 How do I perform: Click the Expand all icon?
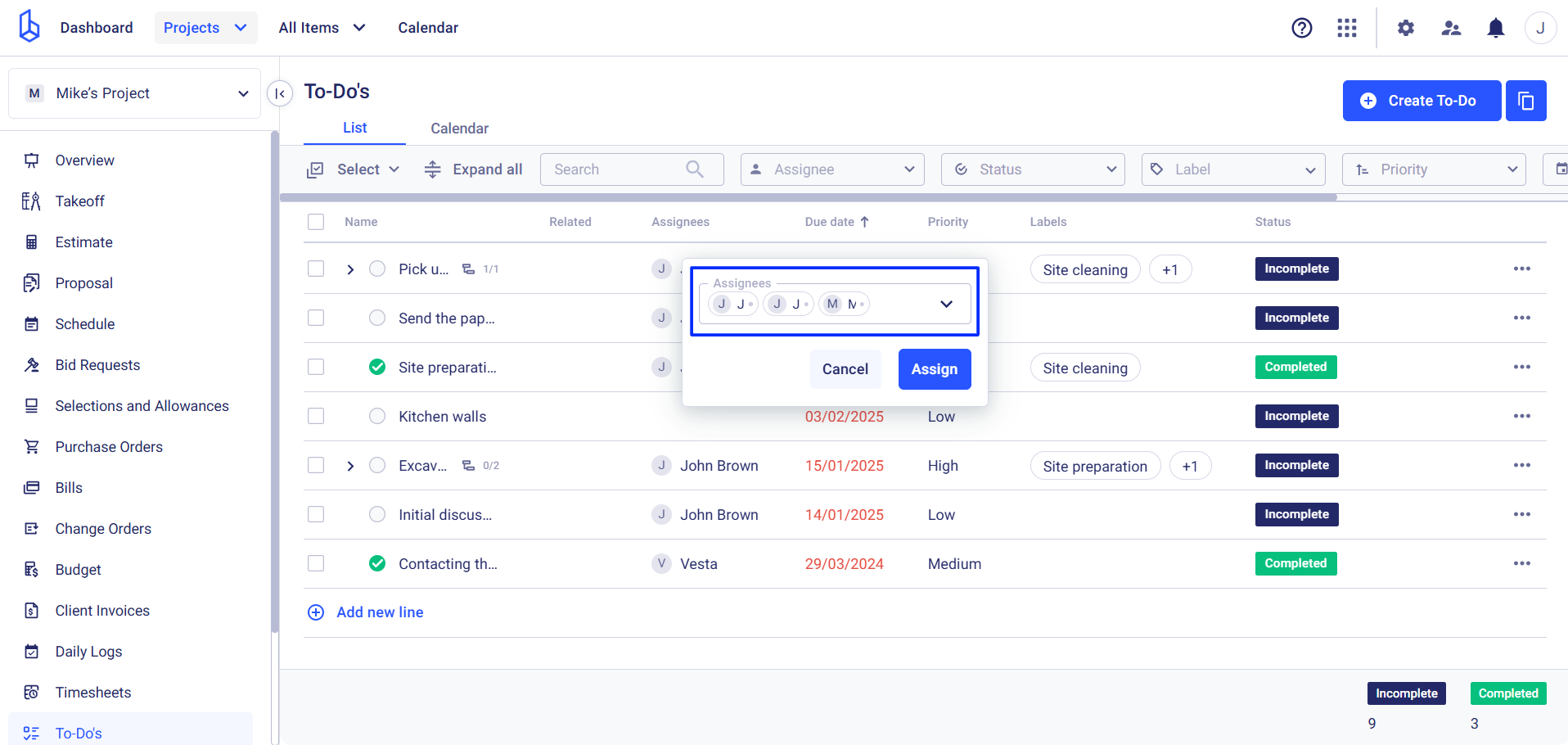pos(432,169)
